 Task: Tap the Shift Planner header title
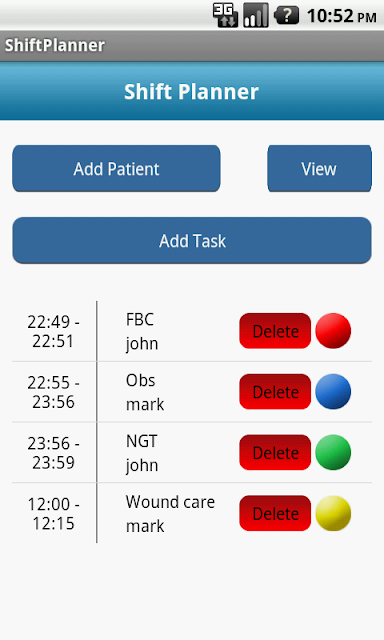click(x=191, y=91)
